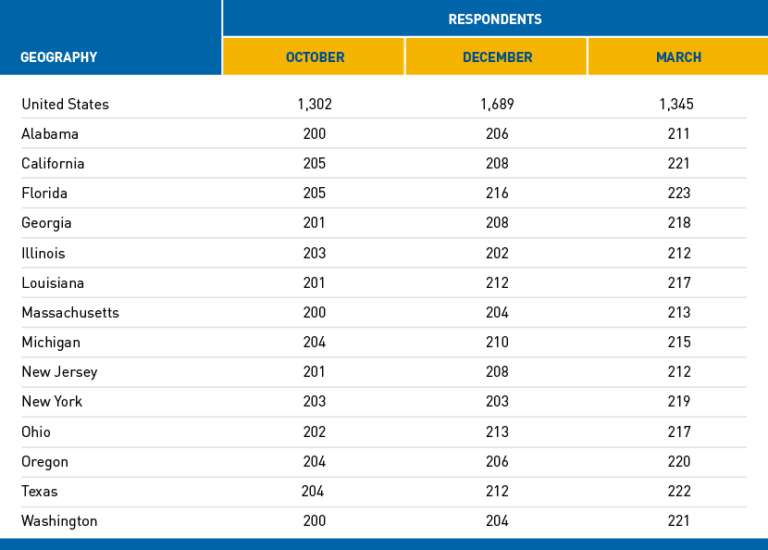Click the GEOGRAPHY column header

click(x=59, y=57)
